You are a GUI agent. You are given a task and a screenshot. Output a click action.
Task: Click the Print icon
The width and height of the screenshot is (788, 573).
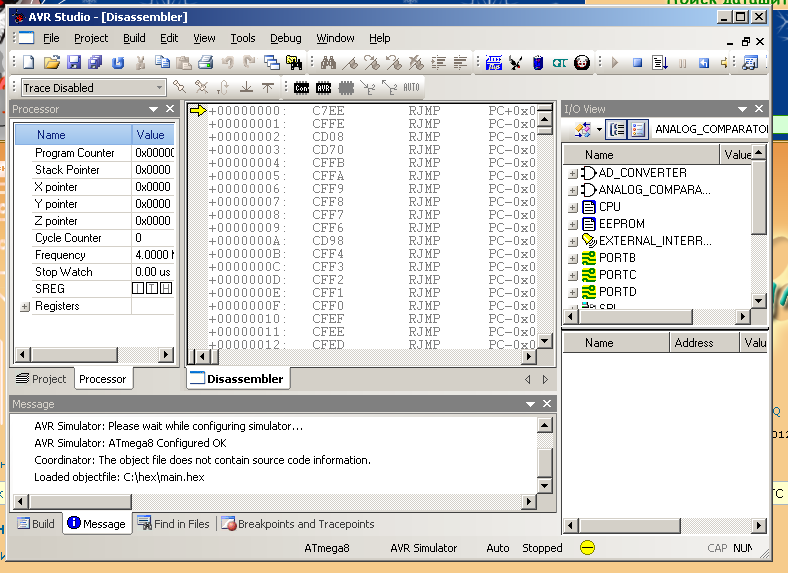206,62
